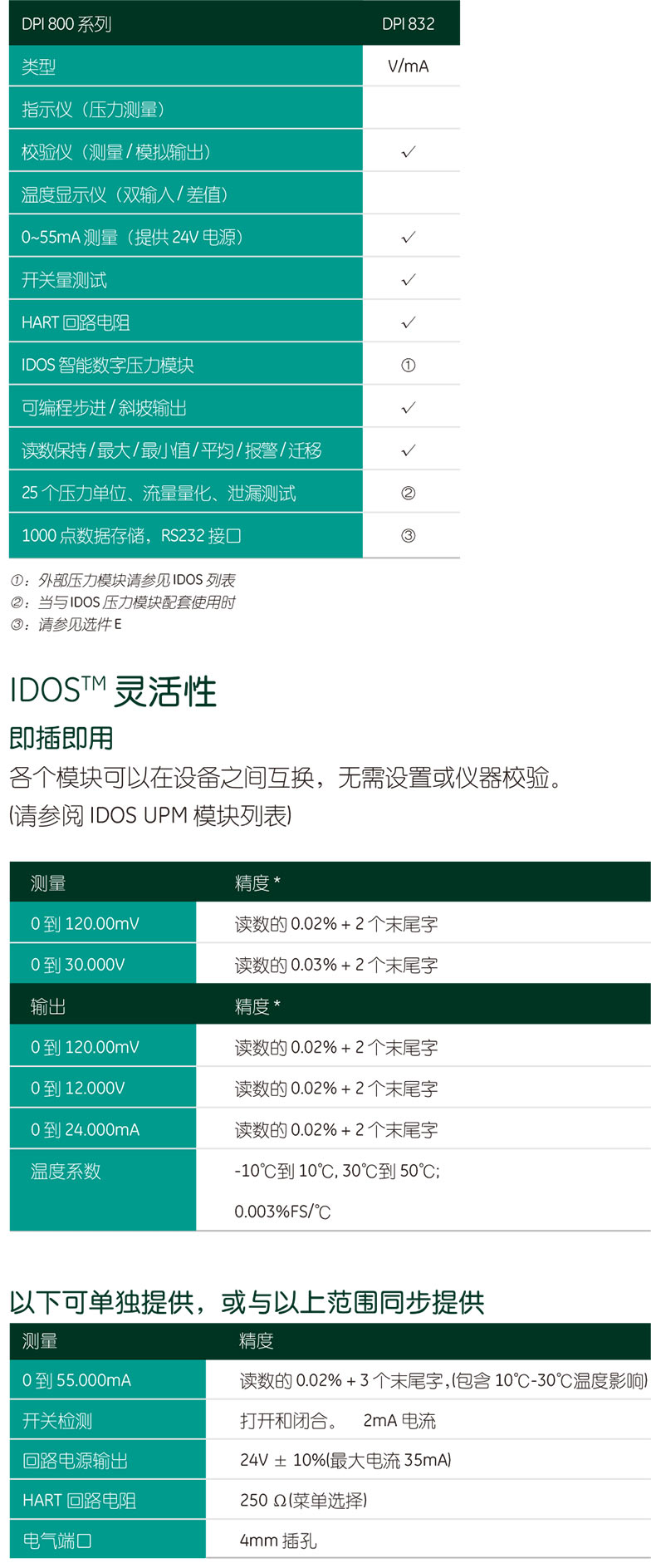The image size is (656, 1568).
Task: Click circled number ② beside 25 个压力单位
Action: pos(408,494)
